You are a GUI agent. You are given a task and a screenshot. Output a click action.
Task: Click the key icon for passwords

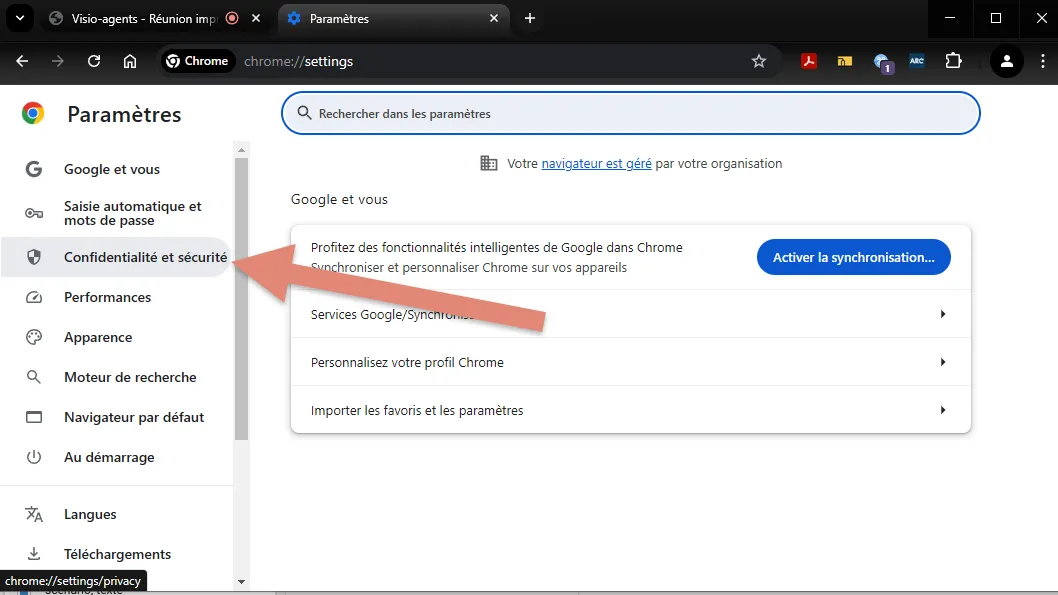tap(34, 214)
